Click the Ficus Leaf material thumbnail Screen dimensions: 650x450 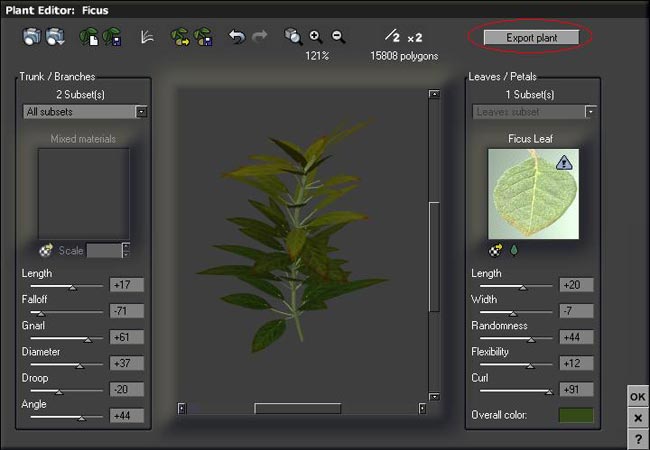pos(533,194)
